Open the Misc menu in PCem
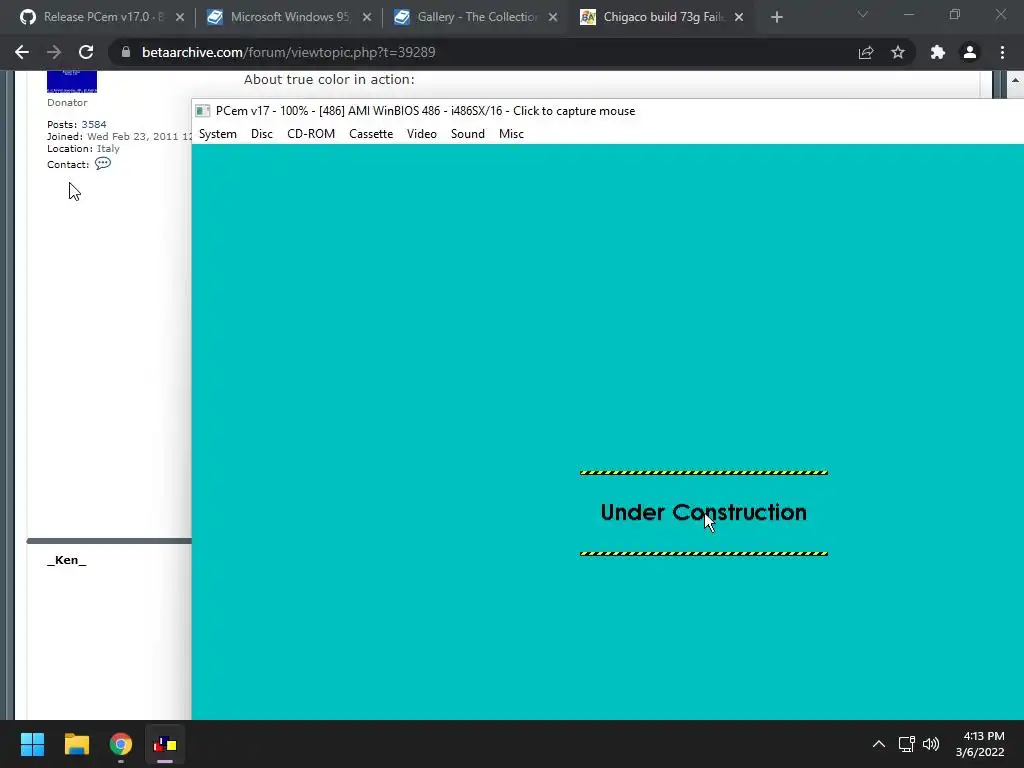 point(511,134)
